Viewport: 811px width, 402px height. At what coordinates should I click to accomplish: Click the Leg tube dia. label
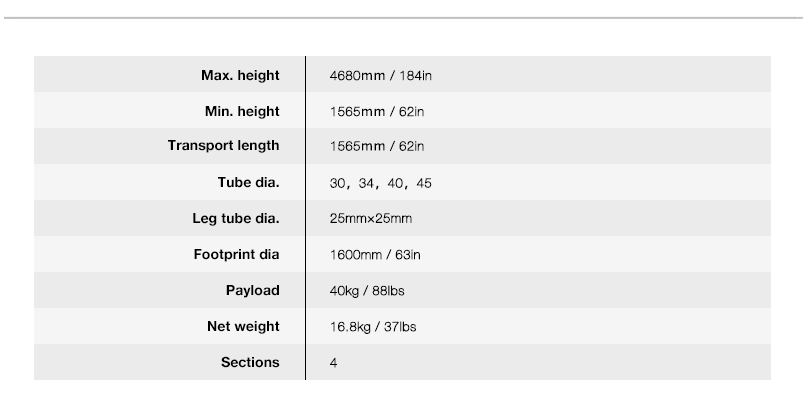pyautogui.click(x=236, y=218)
